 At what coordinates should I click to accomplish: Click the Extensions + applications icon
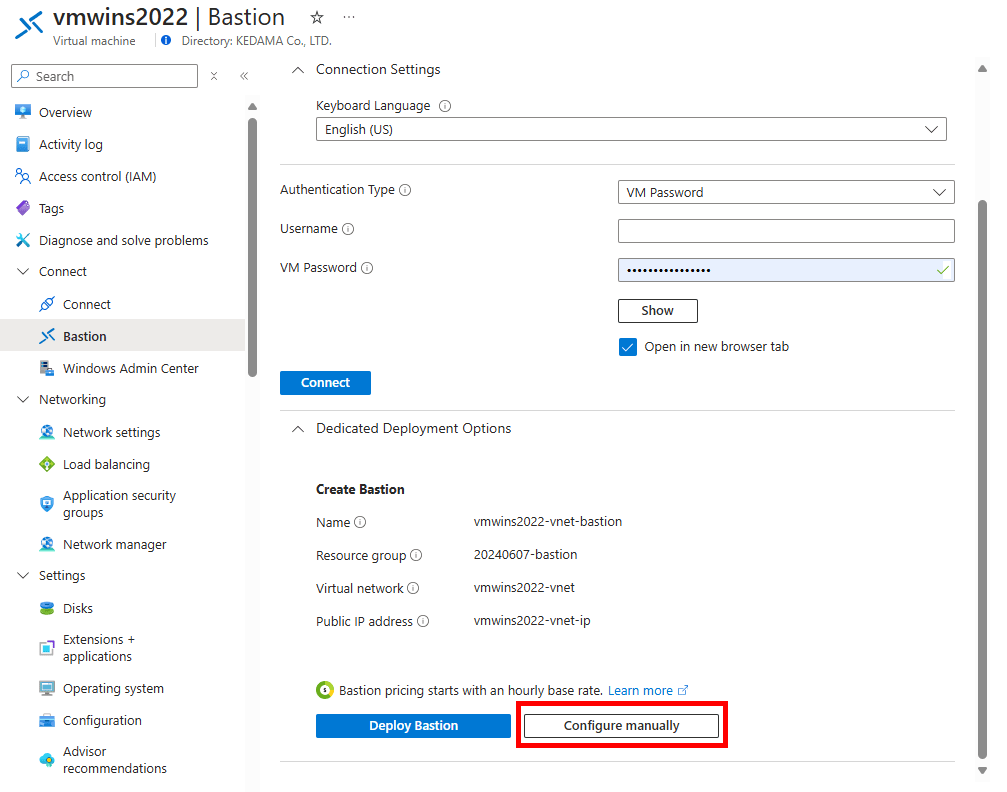pos(47,647)
